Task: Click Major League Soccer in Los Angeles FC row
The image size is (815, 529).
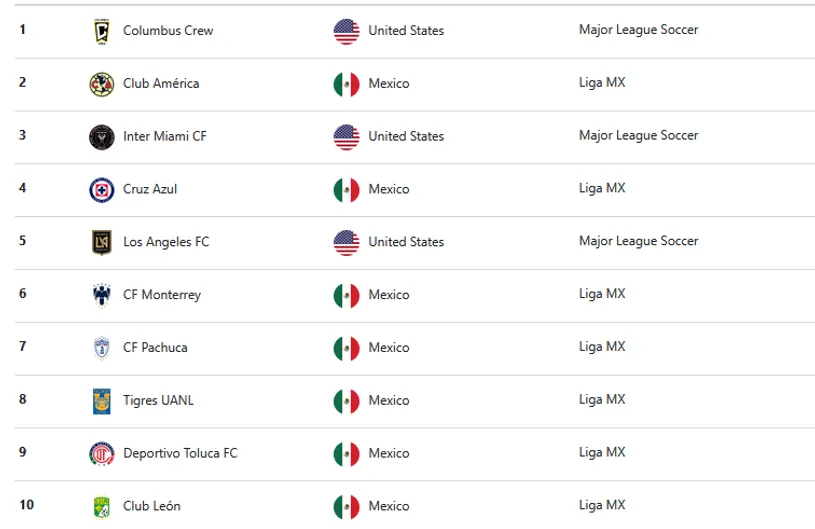Action: point(638,241)
